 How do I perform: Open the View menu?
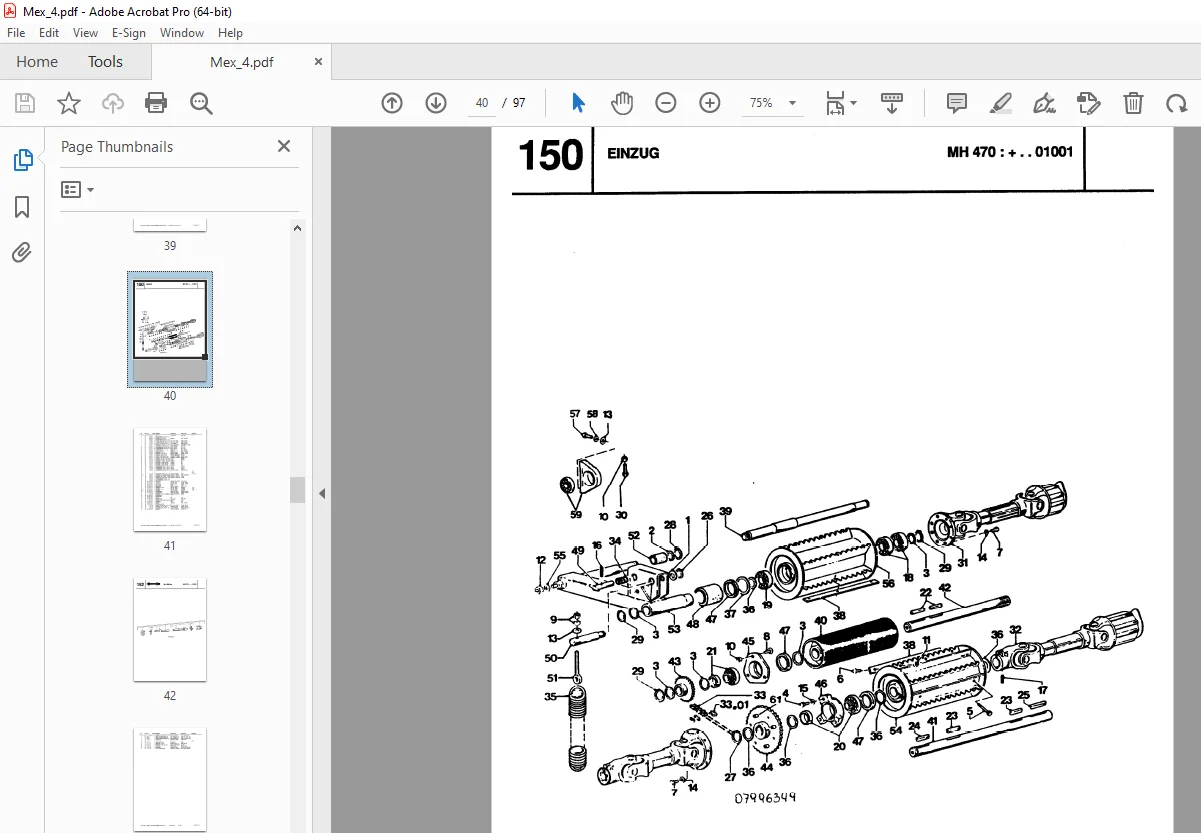pos(85,33)
